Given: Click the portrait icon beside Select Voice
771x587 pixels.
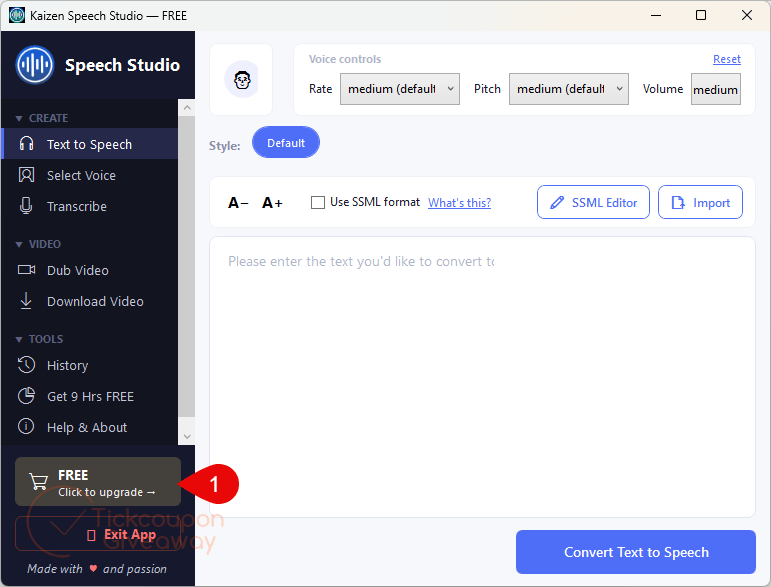Looking at the screenshot, I should pos(26,175).
